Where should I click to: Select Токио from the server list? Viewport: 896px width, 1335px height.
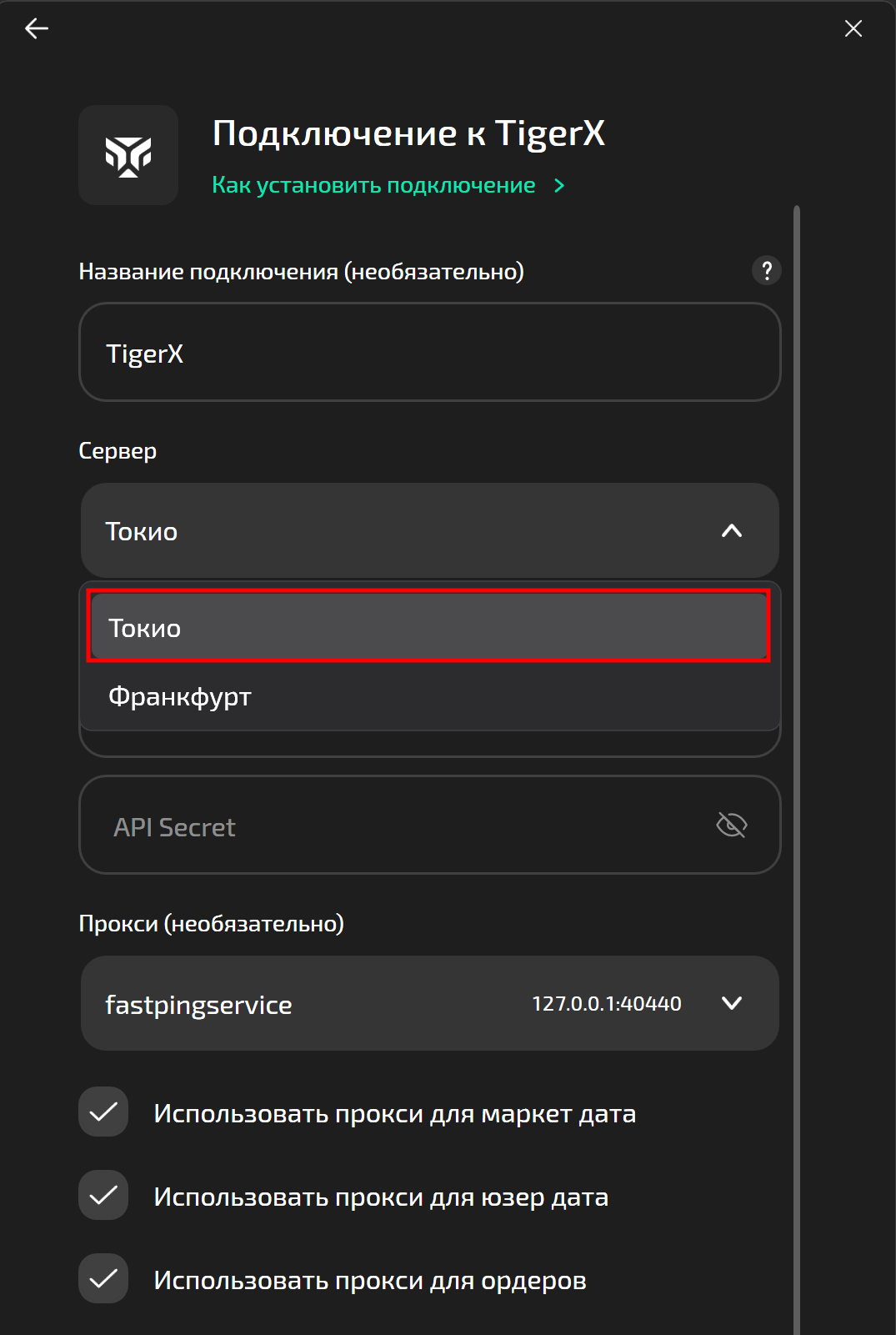428,627
